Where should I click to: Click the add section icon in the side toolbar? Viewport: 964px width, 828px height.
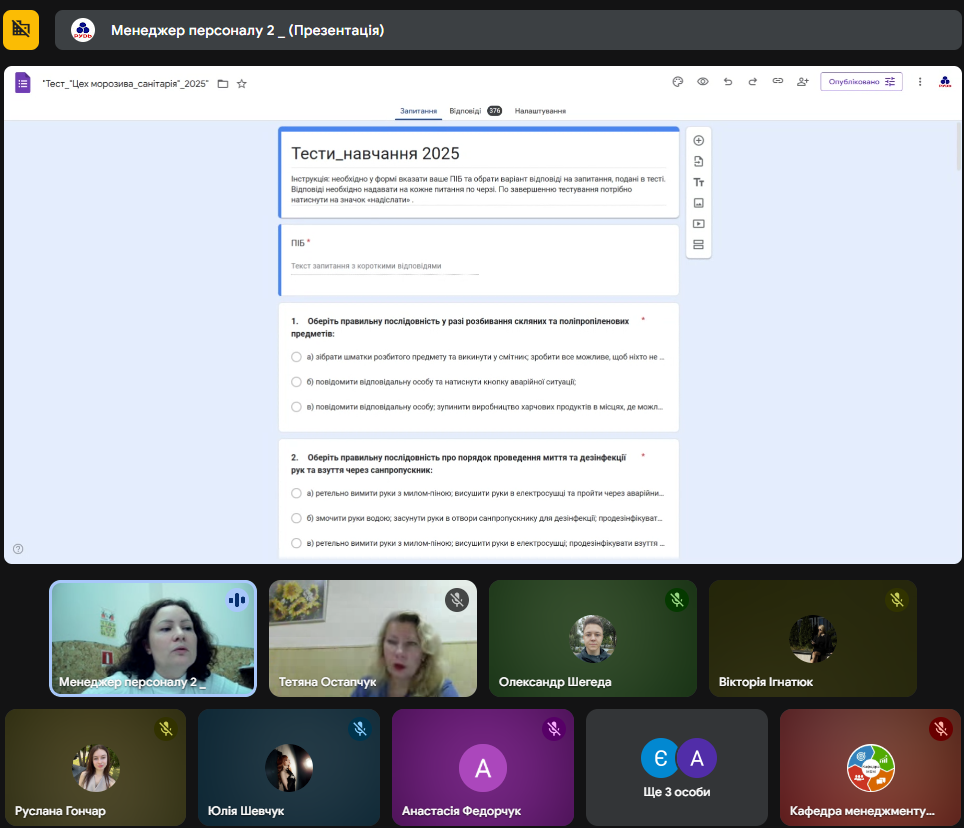tap(699, 245)
